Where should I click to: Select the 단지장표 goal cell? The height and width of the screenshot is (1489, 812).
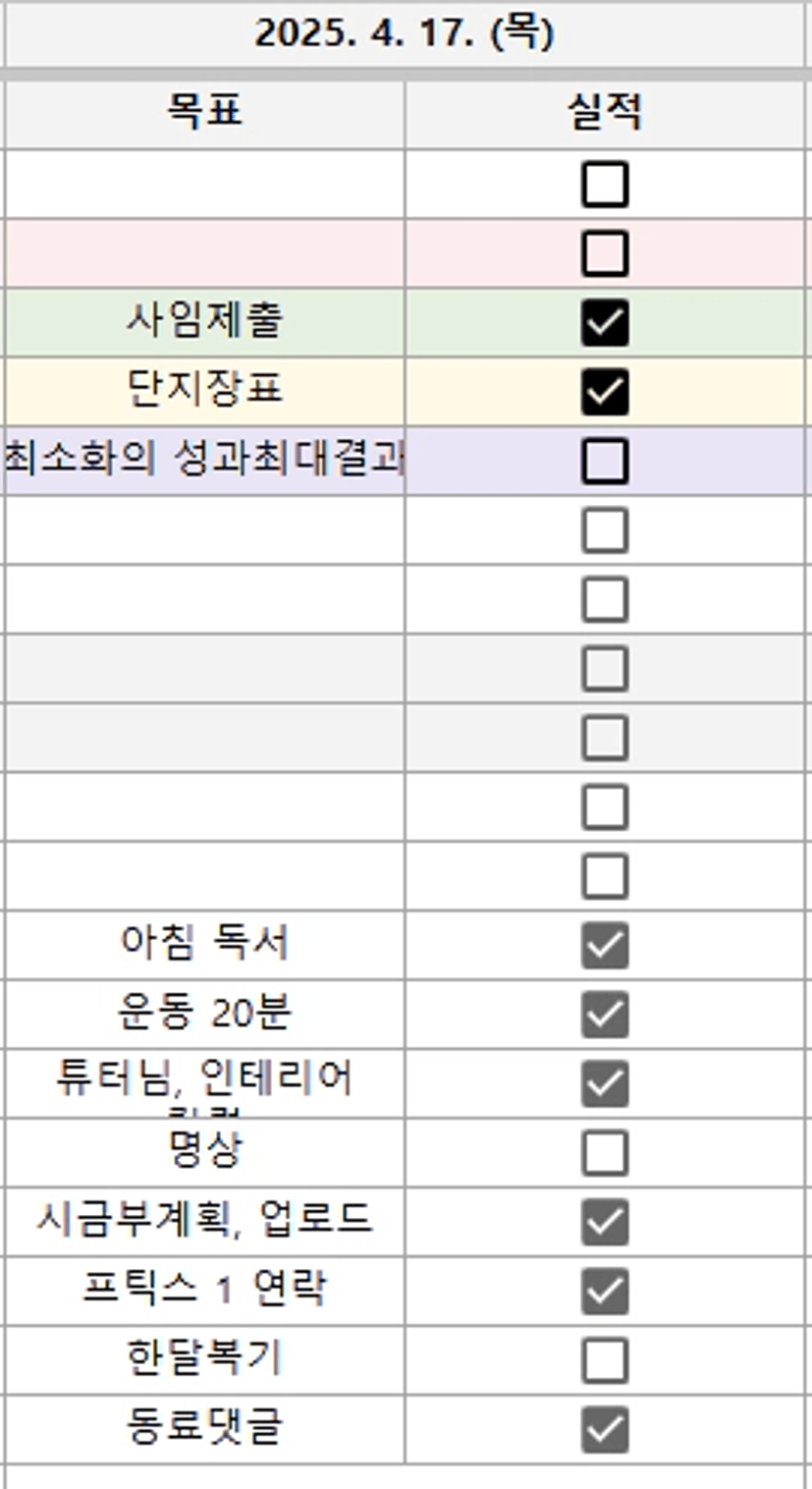point(204,391)
